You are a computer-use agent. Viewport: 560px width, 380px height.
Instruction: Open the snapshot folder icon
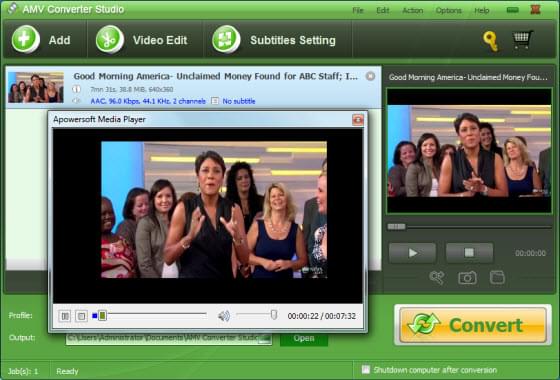point(497,278)
